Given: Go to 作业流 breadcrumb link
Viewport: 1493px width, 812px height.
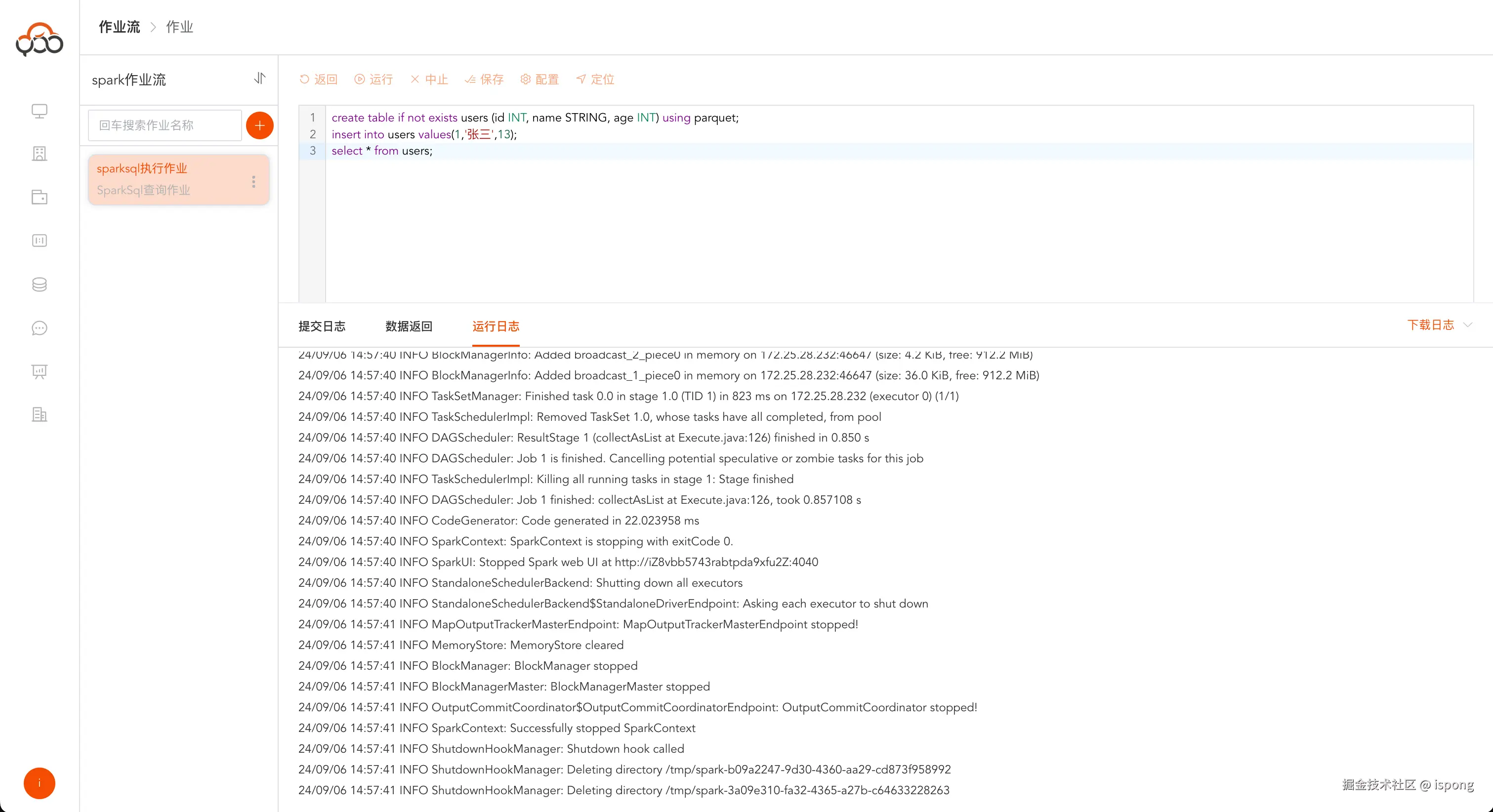Looking at the screenshot, I should [120, 27].
